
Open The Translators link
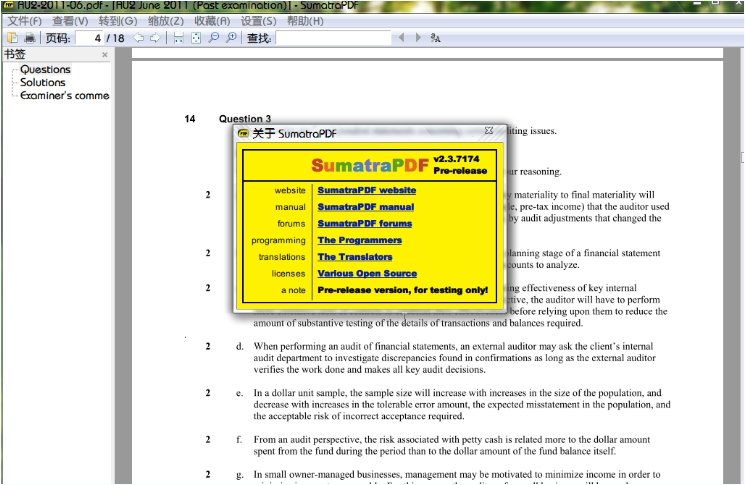click(x=355, y=257)
